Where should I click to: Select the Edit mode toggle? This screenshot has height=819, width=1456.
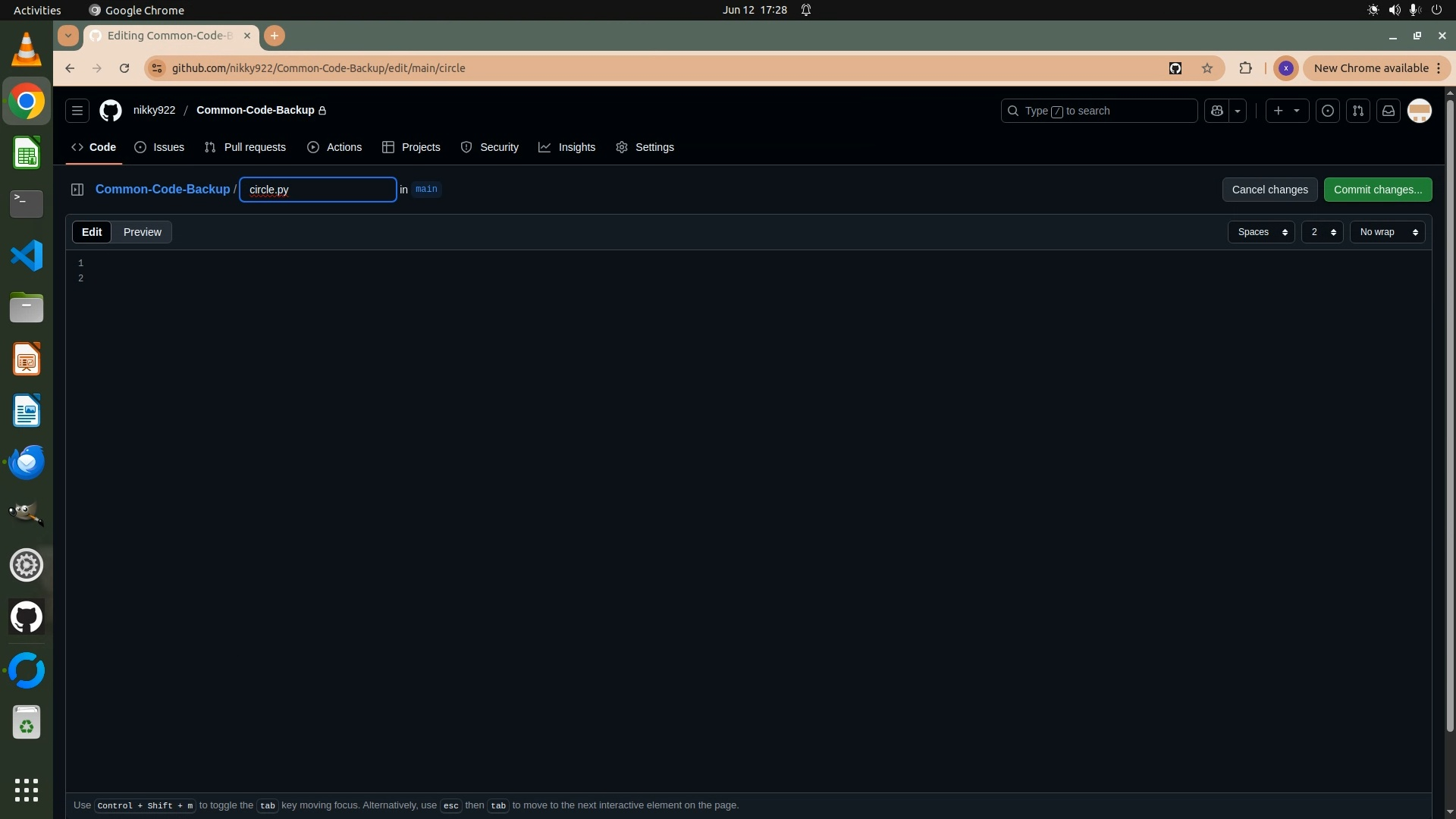click(x=92, y=232)
